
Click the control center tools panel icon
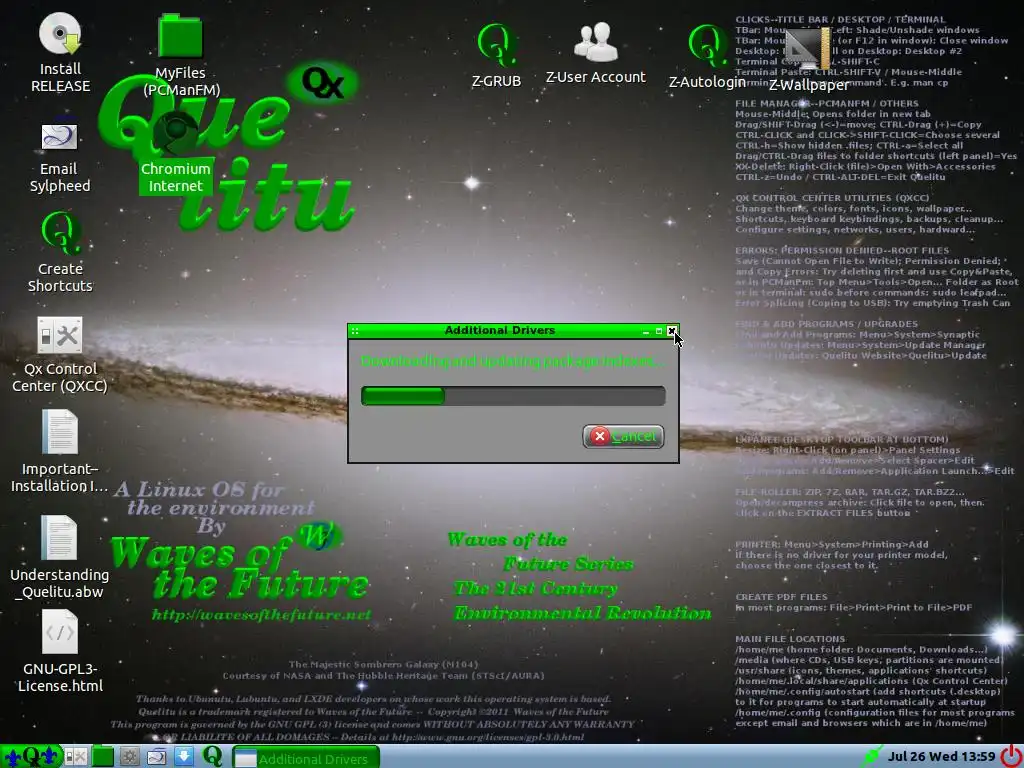(76, 757)
